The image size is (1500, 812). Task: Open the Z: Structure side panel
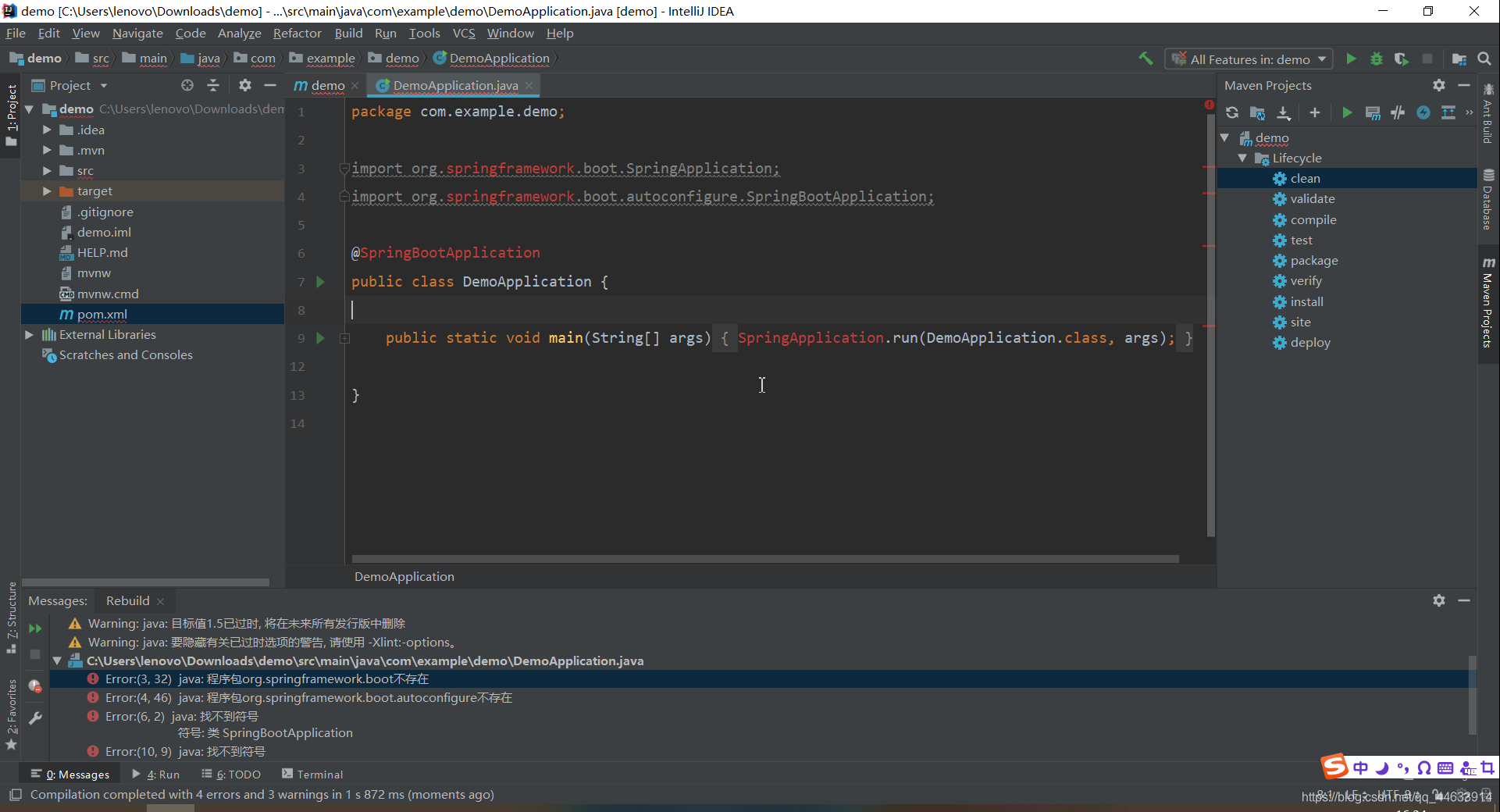pos(11,618)
